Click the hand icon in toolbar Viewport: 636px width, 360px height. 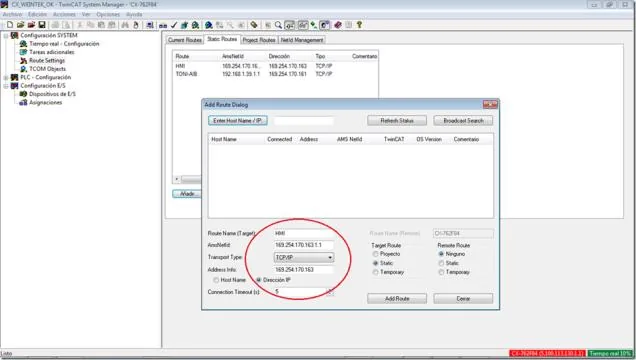(136, 25)
